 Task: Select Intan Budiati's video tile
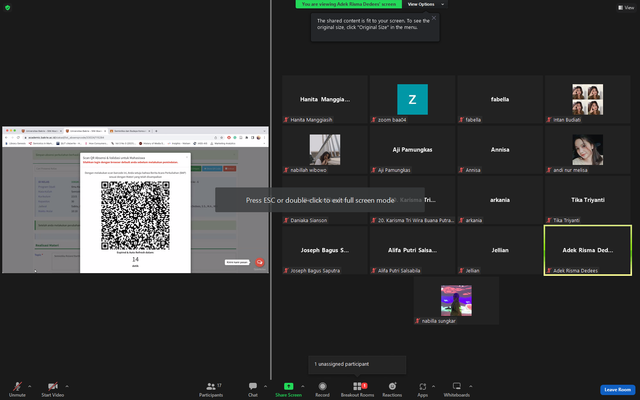[x=588, y=99]
